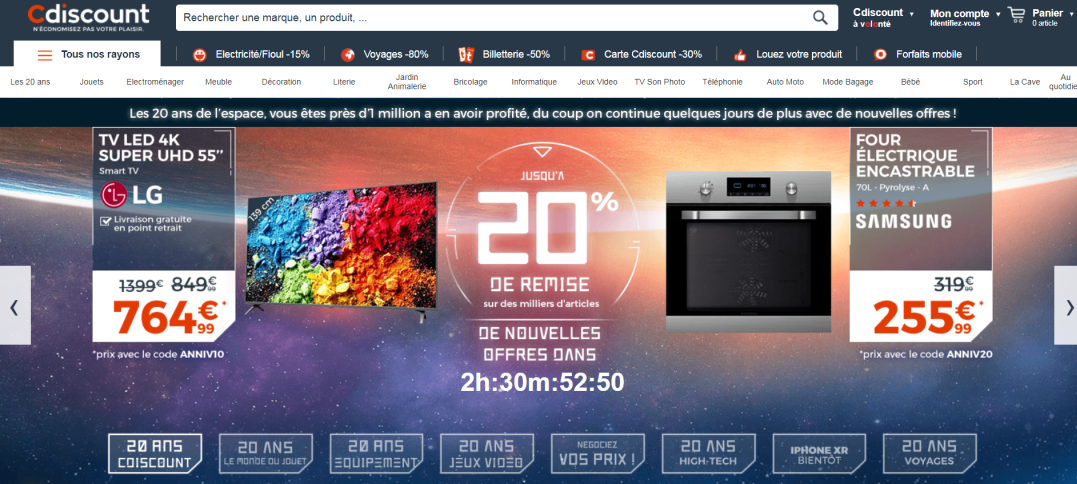Open the shopping cart Panier icon

(x=1017, y=14)
